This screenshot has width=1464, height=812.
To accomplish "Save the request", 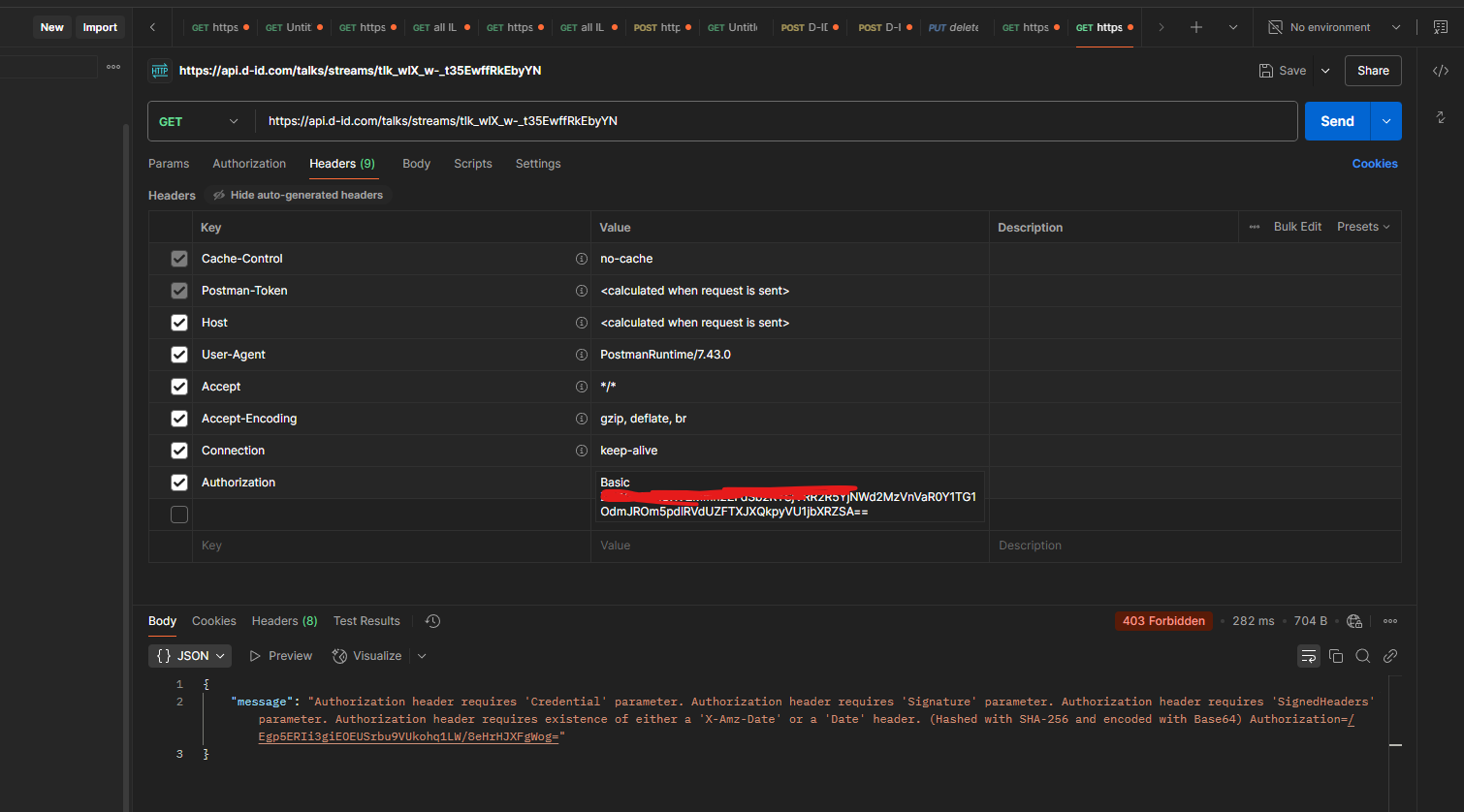I will point(1283,71).
